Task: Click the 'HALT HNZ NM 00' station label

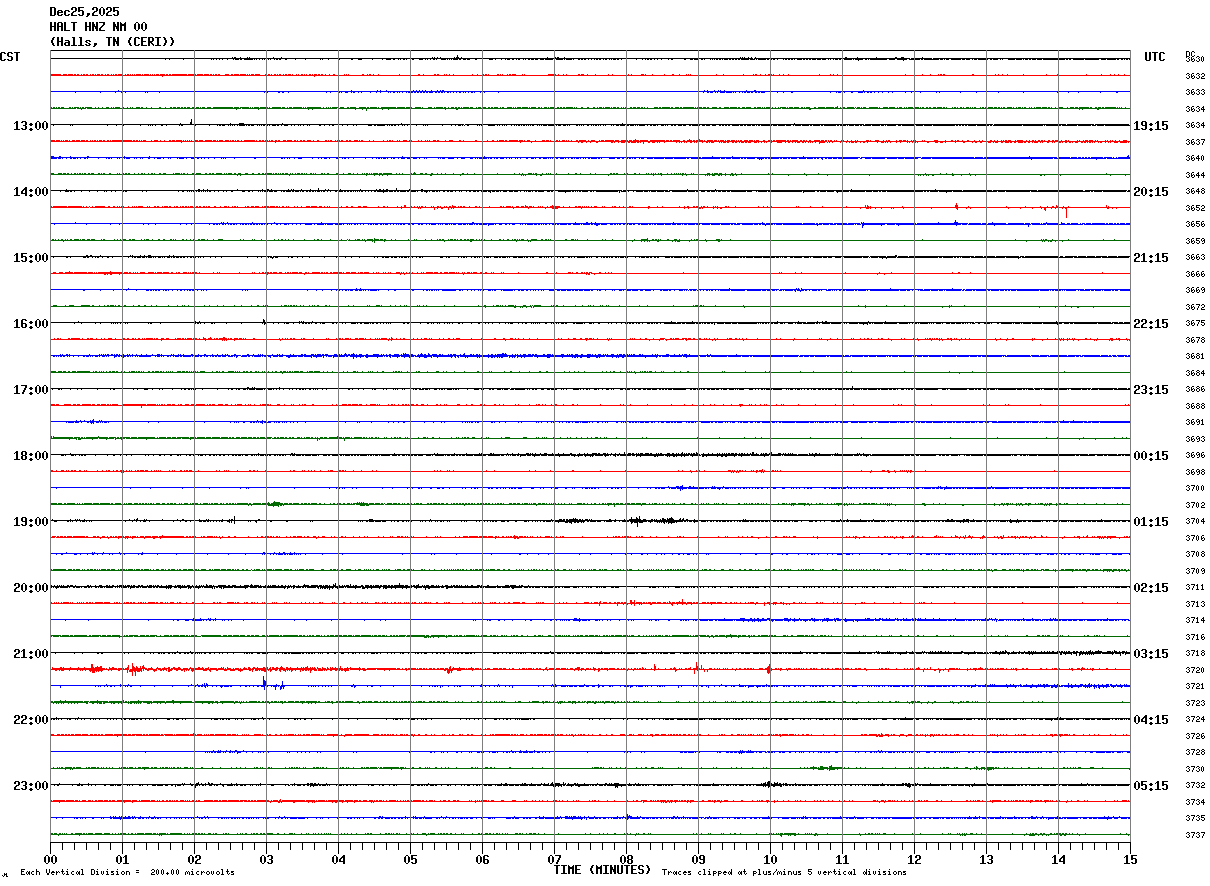Action: (x=98, y=27)
